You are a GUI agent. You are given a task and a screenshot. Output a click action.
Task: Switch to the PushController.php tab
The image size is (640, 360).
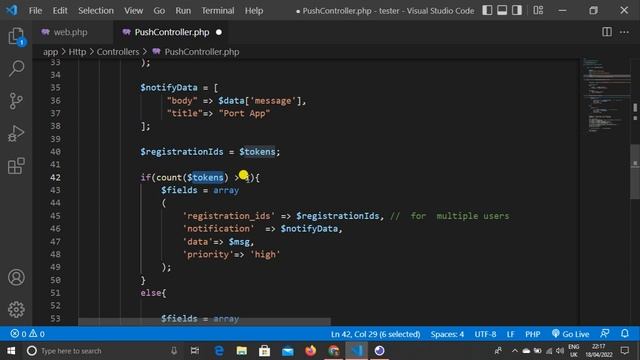(x=171, y=32)
